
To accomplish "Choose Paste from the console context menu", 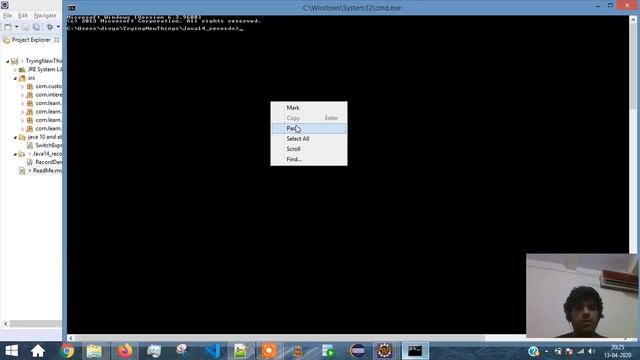I will pyautogui.click(x=309, y=128).
